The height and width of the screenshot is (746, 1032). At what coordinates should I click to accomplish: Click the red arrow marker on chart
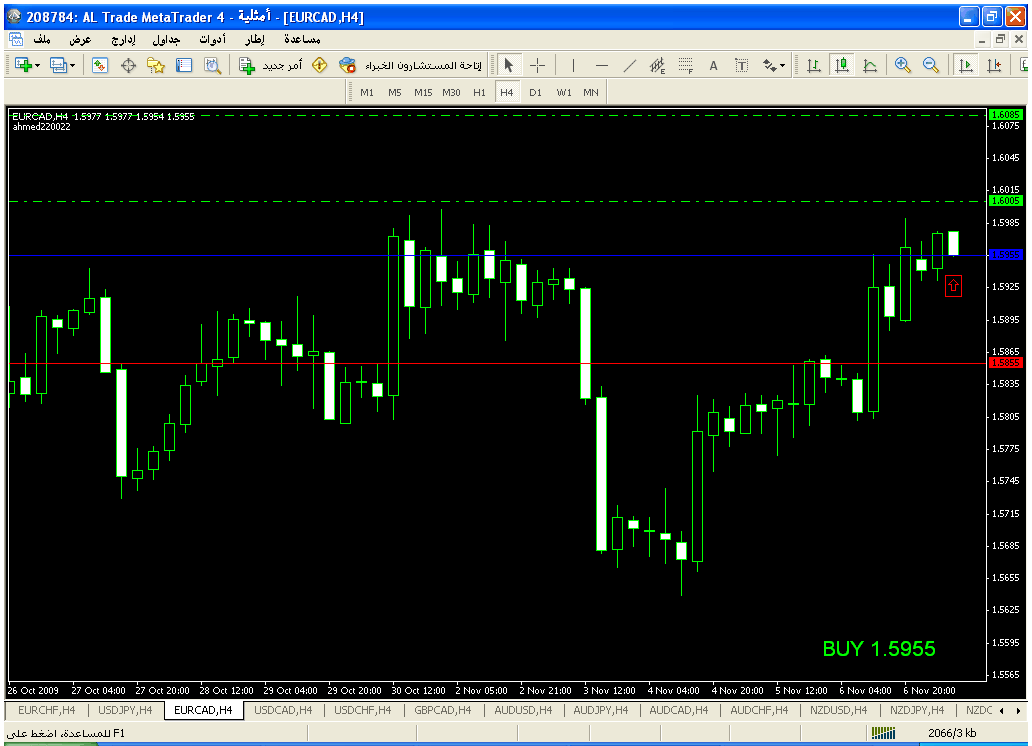click(953, 287)
